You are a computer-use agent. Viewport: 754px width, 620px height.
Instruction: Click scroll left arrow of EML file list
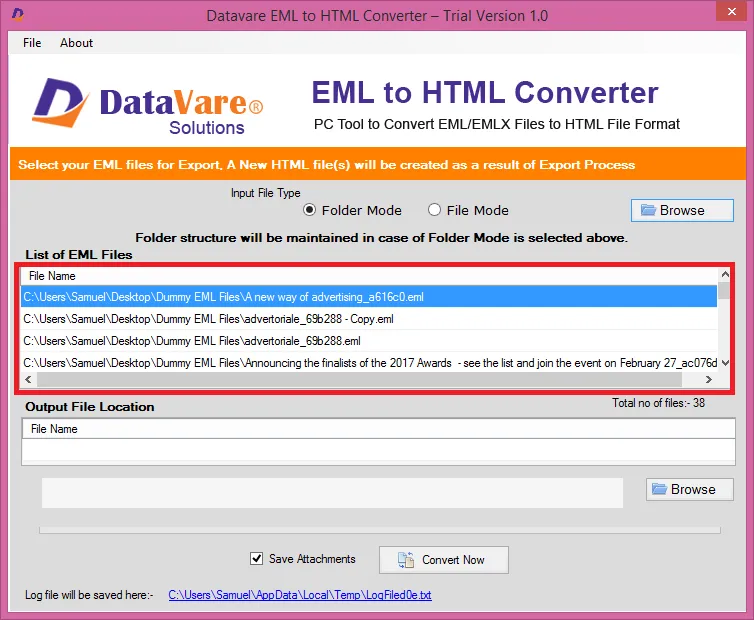tap(28, 380)
